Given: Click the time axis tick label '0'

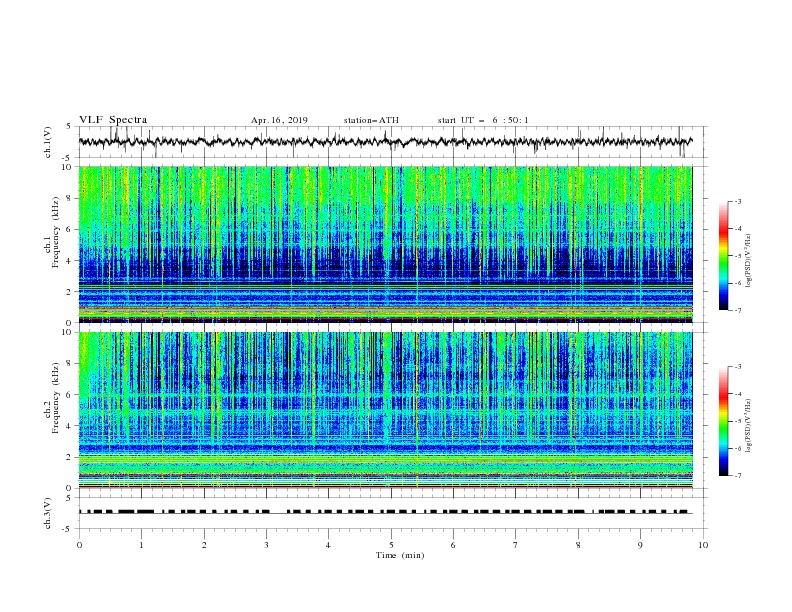Looking at the screenshot, I should pyautogui.click(x=79, y=545).
